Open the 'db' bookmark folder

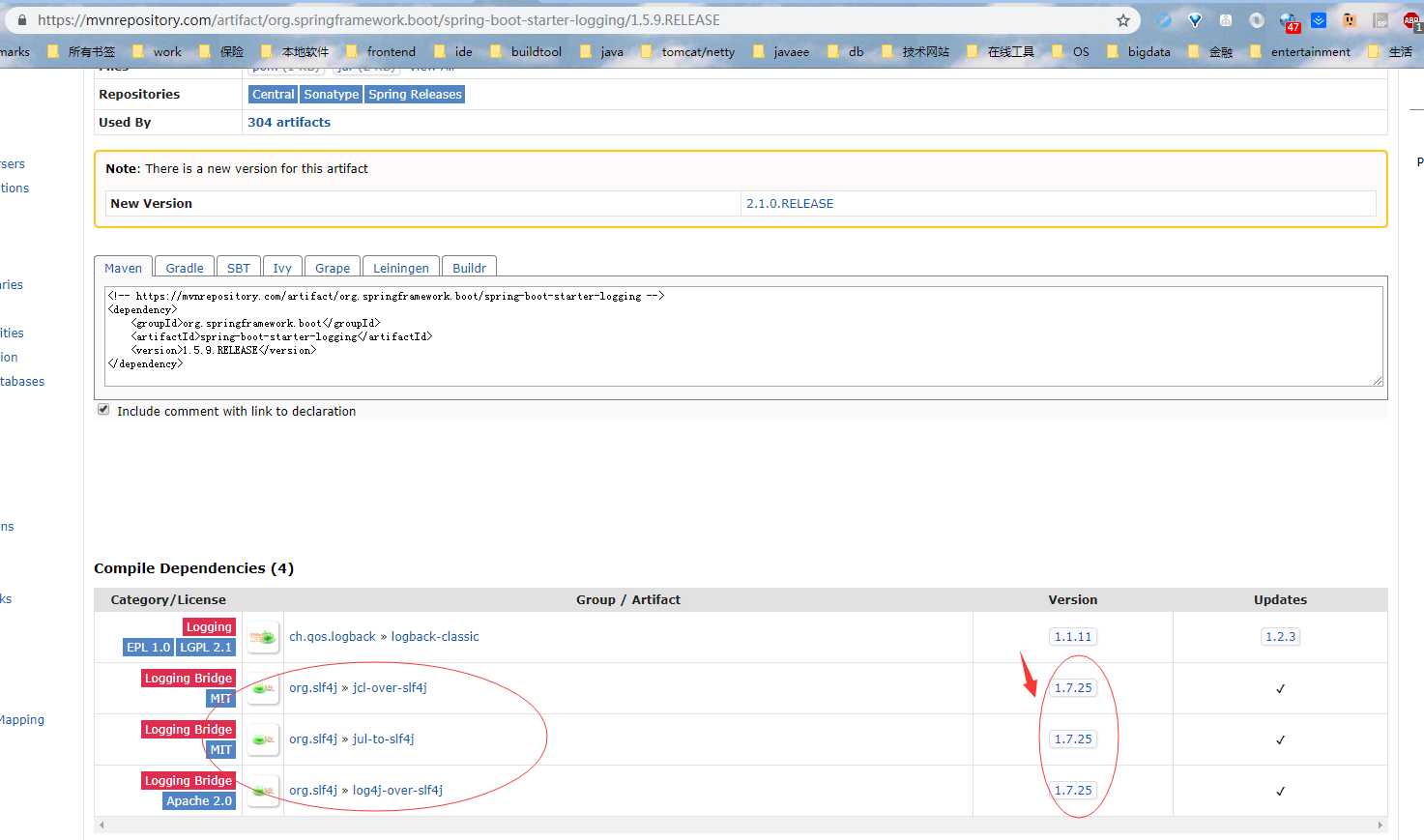coord(846,52)
